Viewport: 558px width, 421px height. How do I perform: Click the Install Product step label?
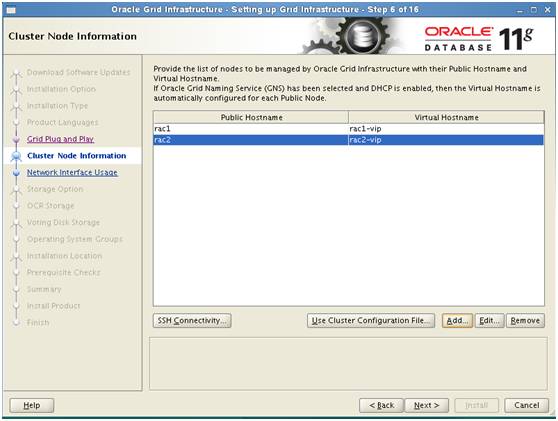pyautogui.click(x=54, y=306)
